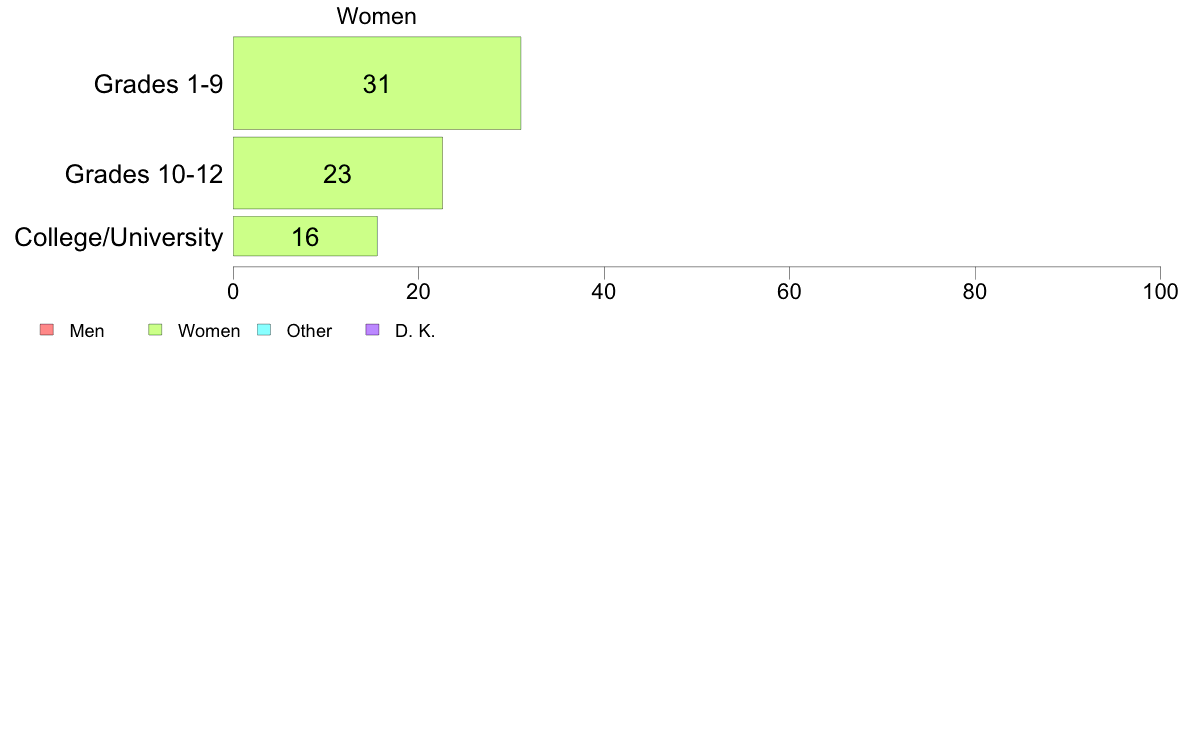Click the D. K. legend label text
This screenshot has height=736, width=1188.
[415, 331]
